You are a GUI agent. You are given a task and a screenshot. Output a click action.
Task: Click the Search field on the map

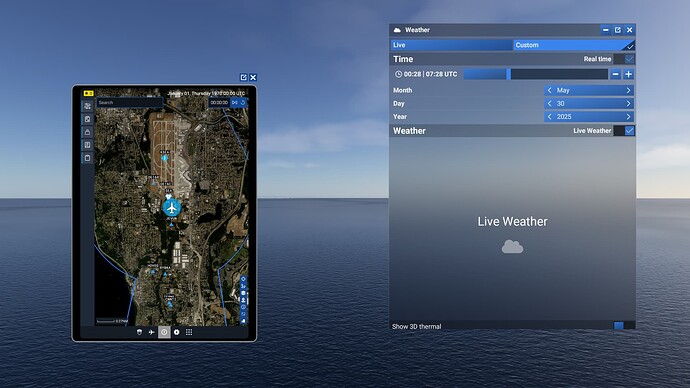coord(130,102)
